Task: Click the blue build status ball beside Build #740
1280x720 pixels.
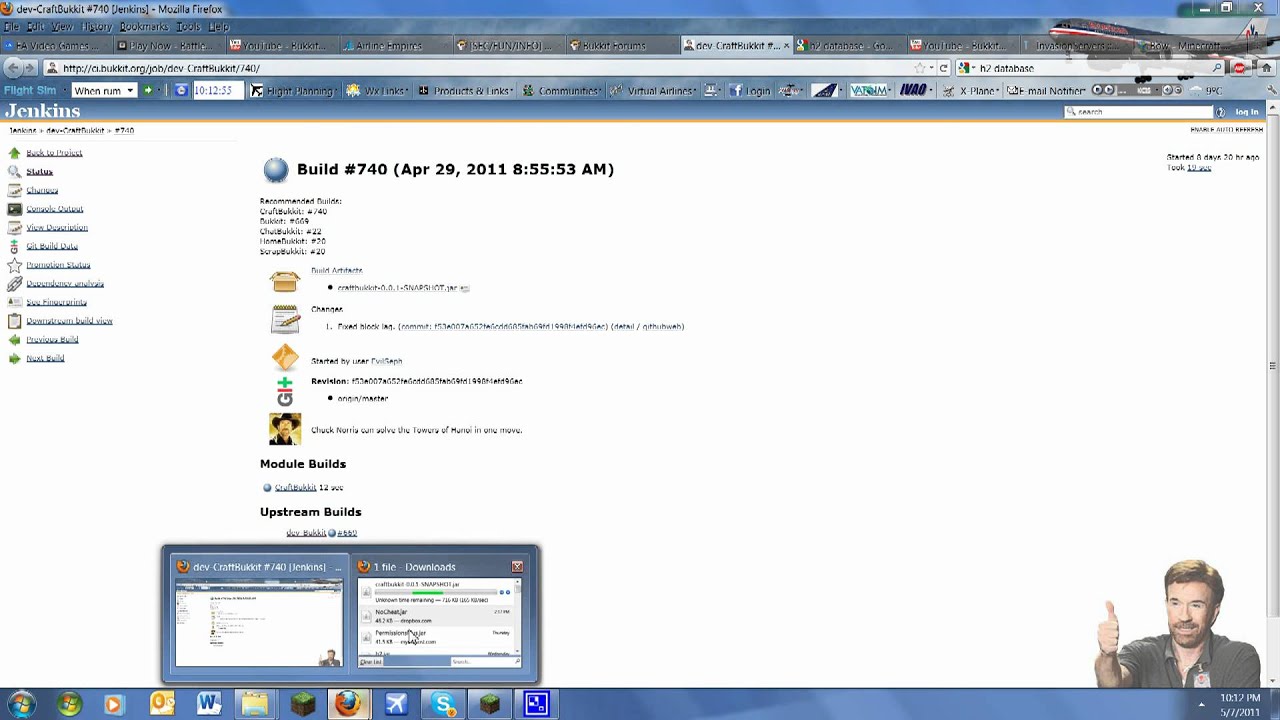Action: click(x=275, y=170)
